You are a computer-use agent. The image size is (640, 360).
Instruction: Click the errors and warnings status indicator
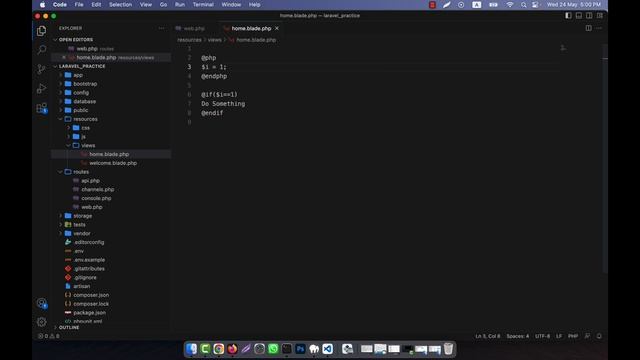coord(49,336)
